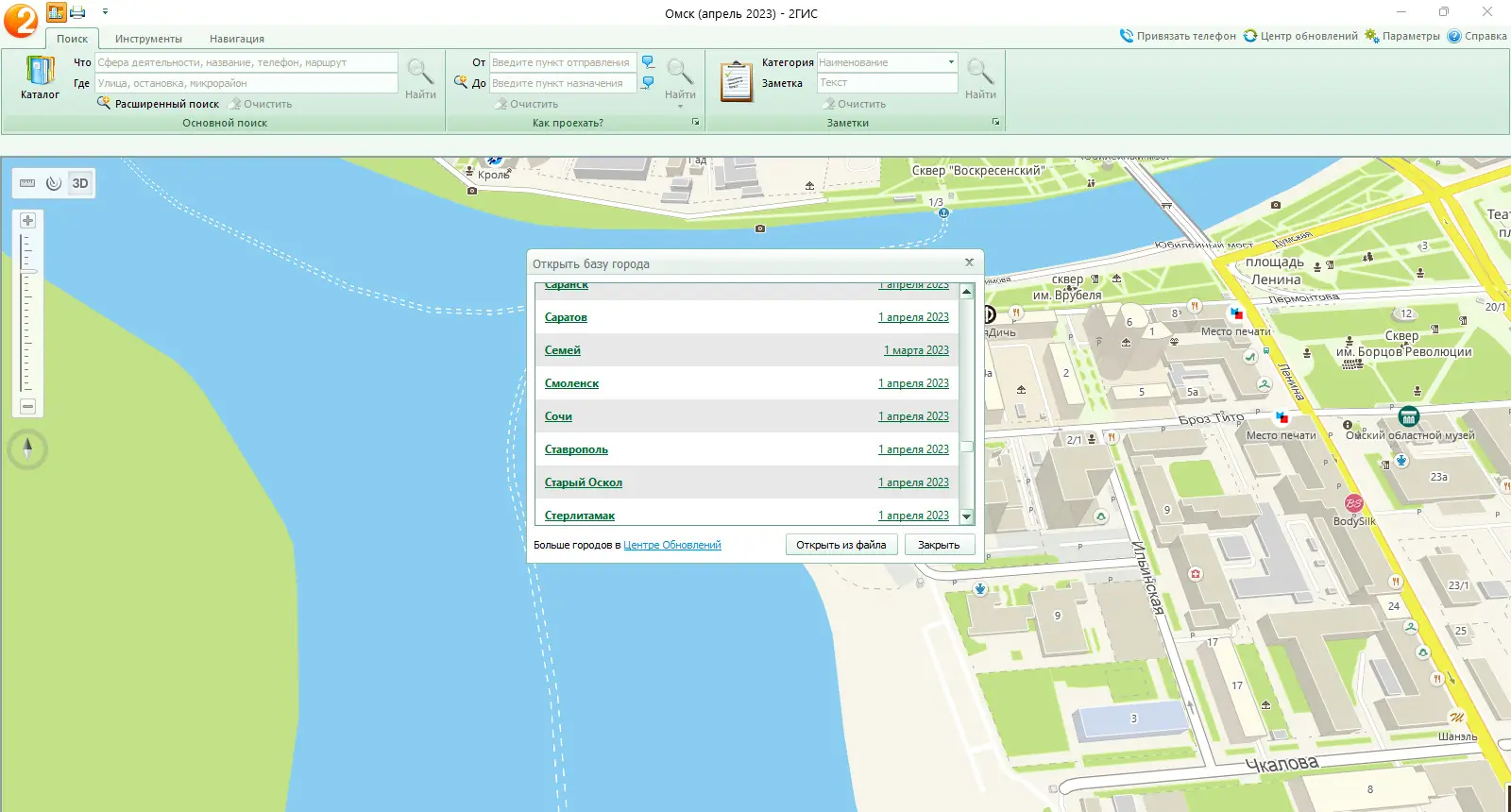Click the Найти magnifier in Заметки

point(980,78)
